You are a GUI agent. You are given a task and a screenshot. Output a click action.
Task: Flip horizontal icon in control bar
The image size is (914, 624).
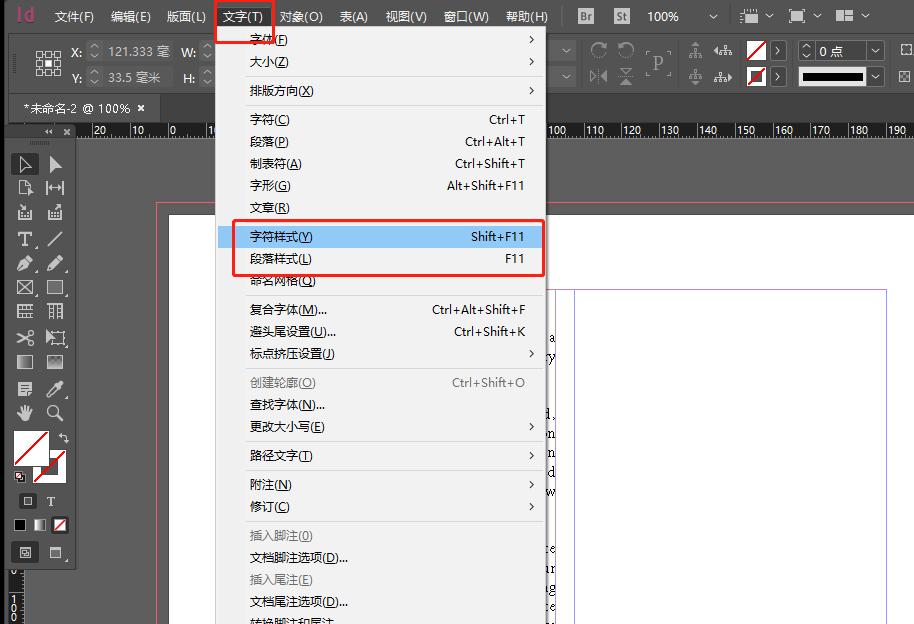point(599,76)
